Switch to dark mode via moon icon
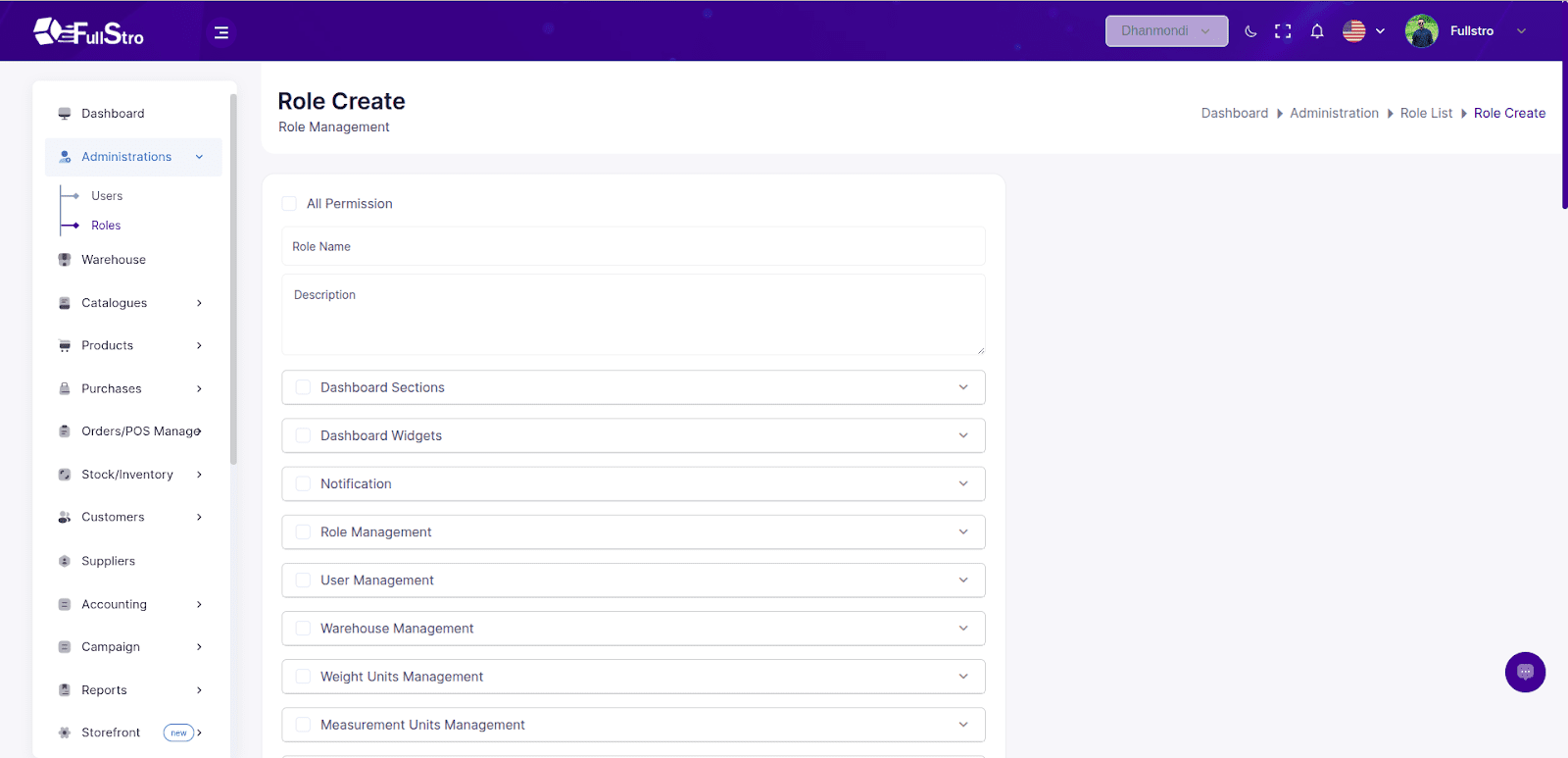Viewport: 1568px width, 758px height. coord(1250,31)
